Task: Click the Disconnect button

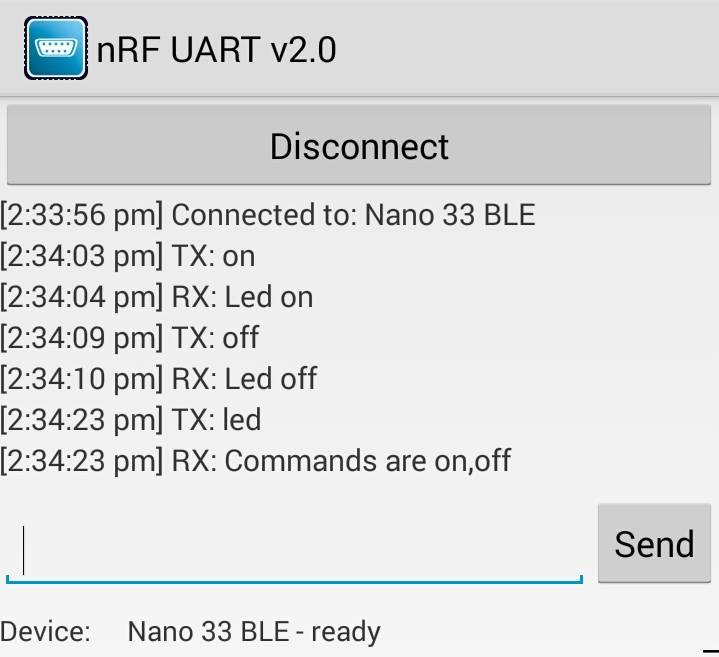Action: point(359,145)
